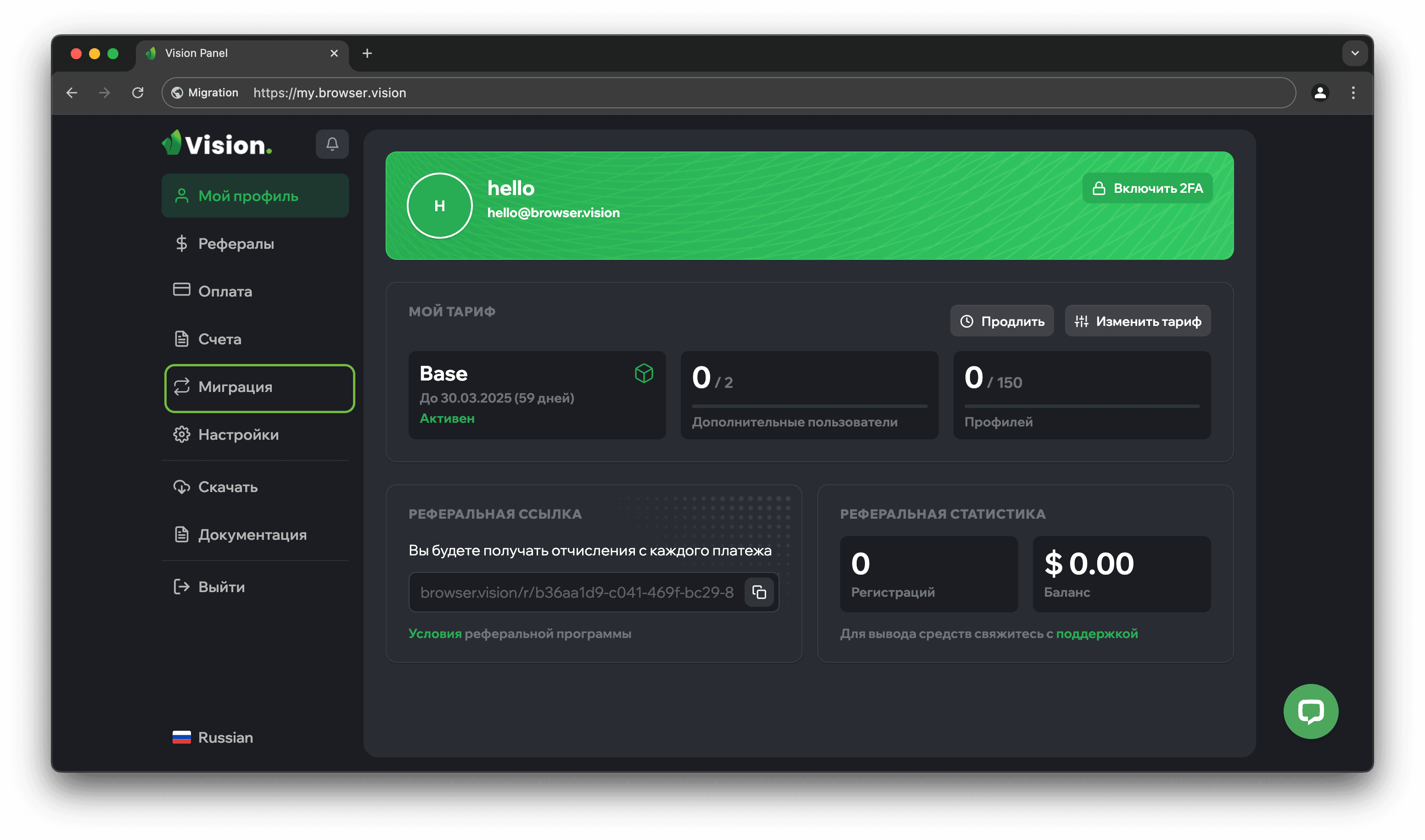Open the Оплата sidebar section
The height and width of the screenshot is (840, 1425).
[225, 291]
